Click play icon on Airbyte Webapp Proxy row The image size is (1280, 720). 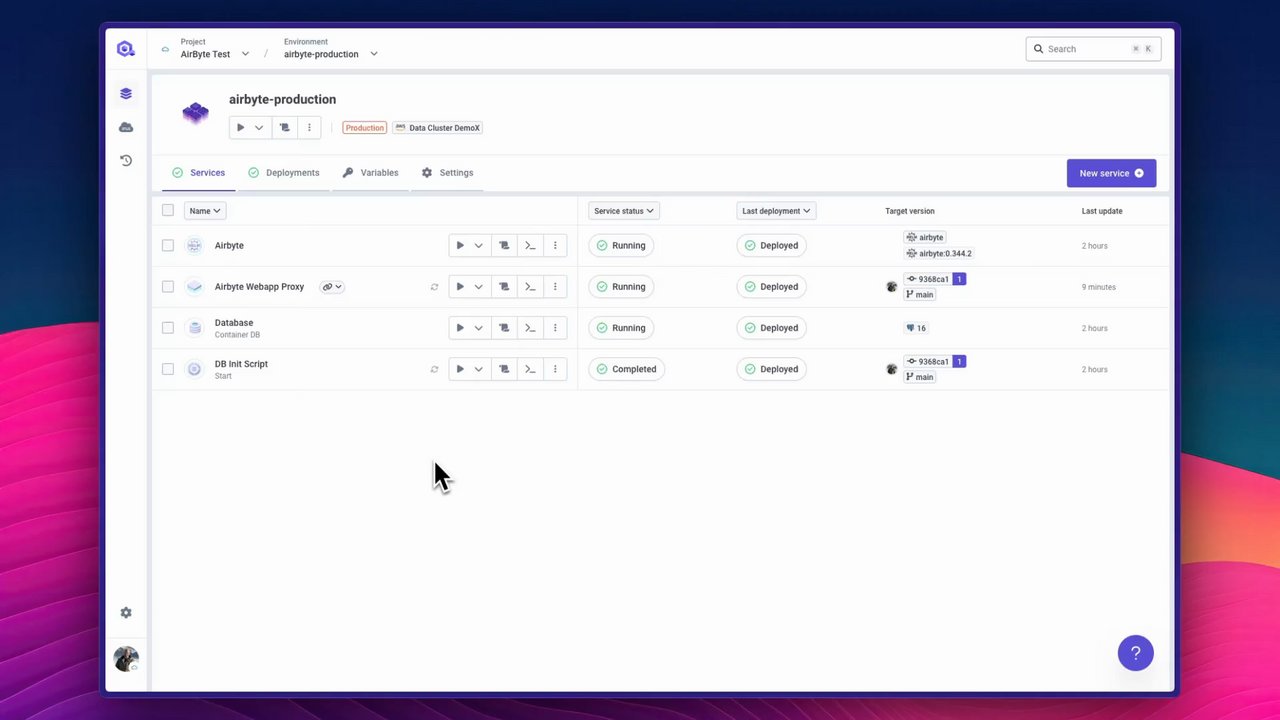[x=460, y=287]
